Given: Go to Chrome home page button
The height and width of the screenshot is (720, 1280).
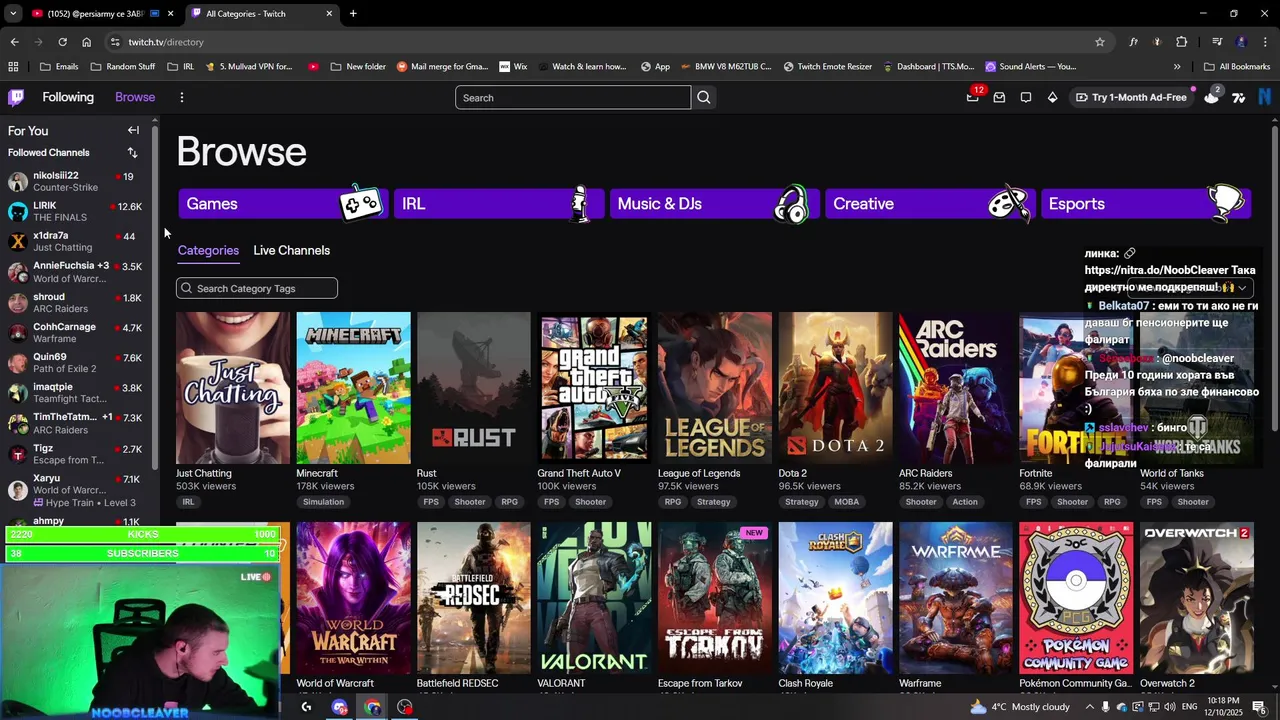Looking at the screenshot, I should click(87, 42).
